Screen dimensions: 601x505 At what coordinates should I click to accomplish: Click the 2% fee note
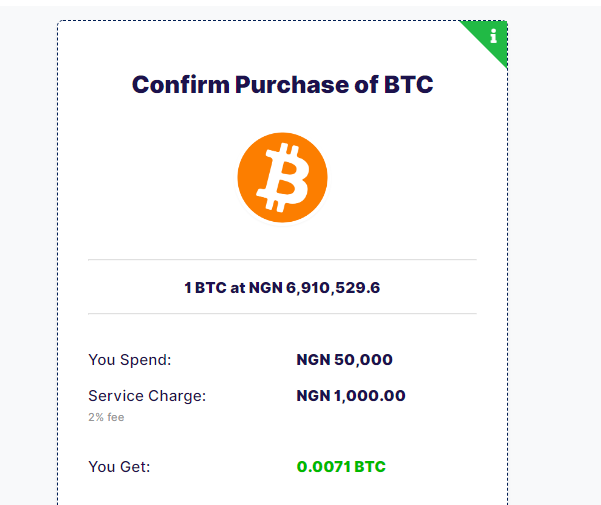click(x=106, y=417)
